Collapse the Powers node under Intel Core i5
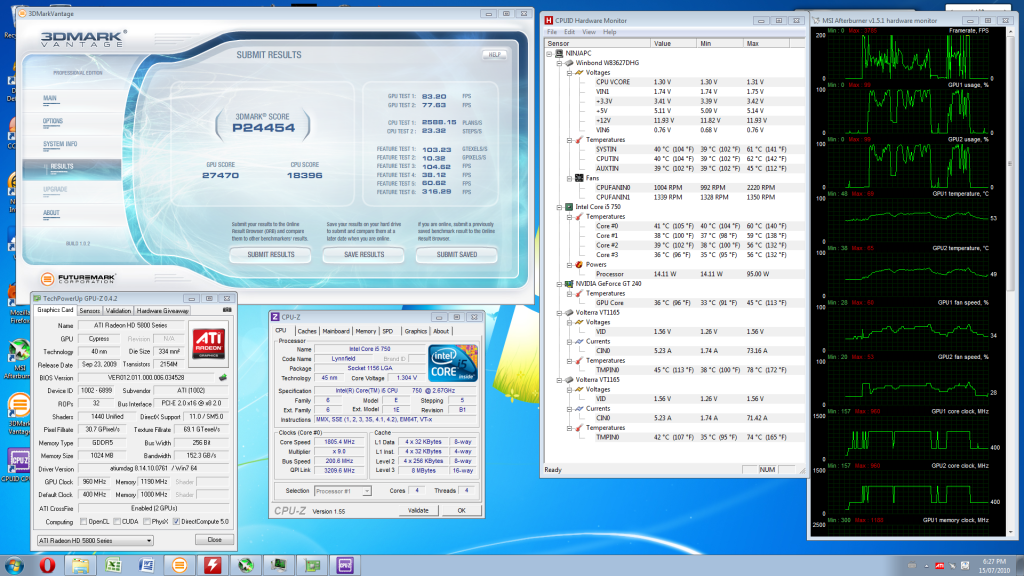1024x576 pixels. 569,264
